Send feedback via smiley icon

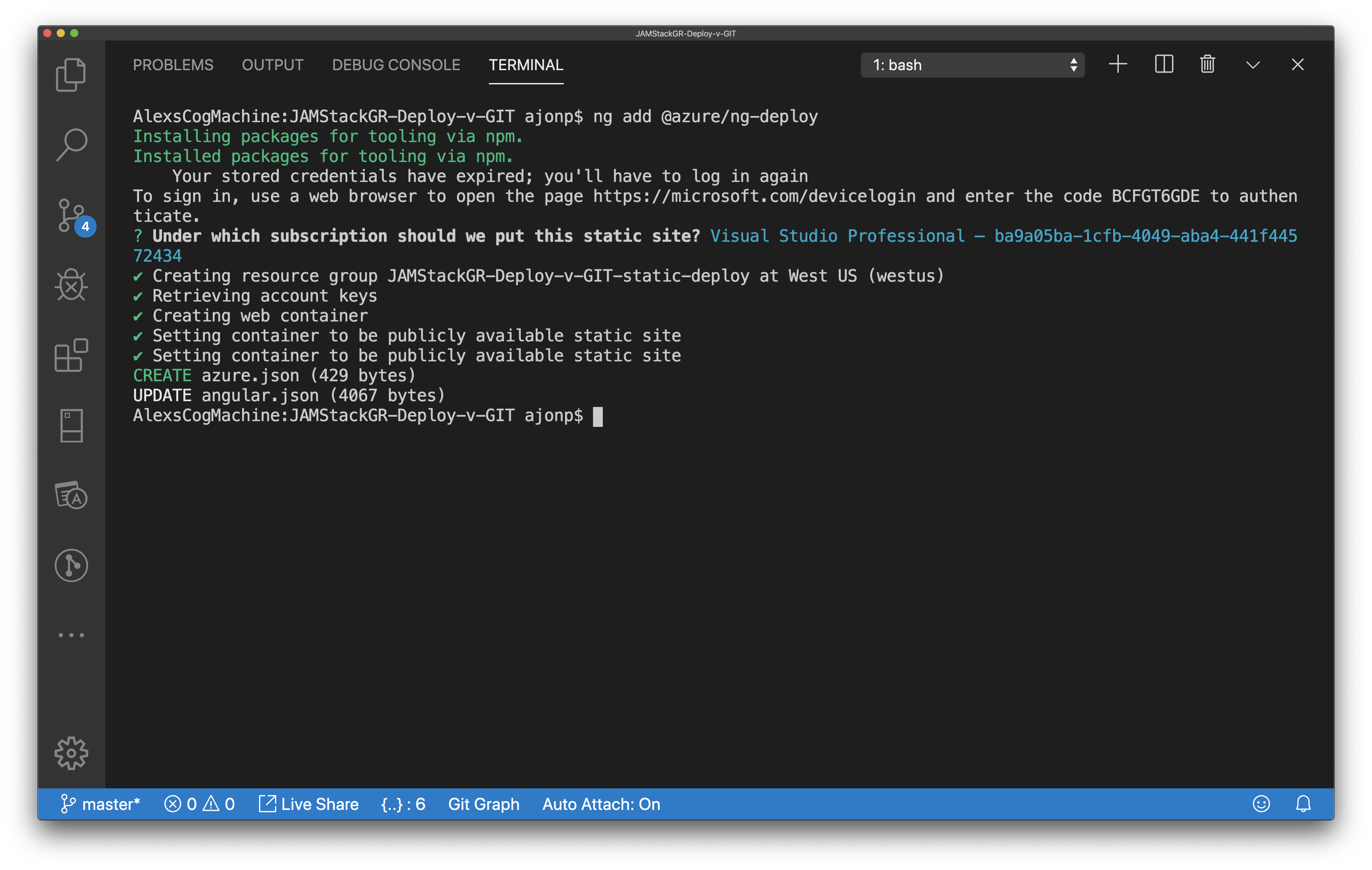(1261, 804)
